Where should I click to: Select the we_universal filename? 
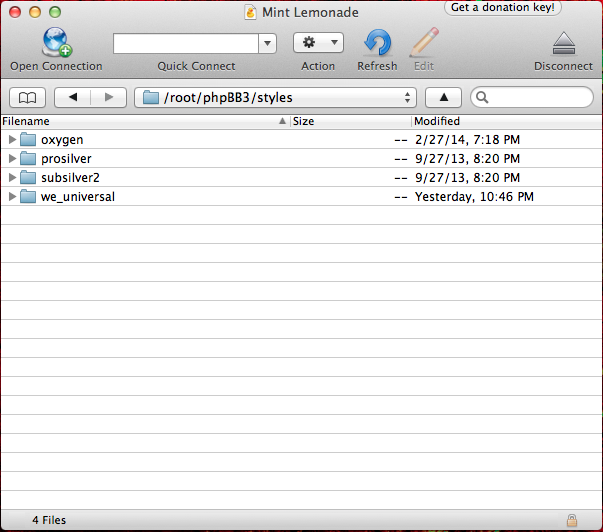[x=78, y=197]
